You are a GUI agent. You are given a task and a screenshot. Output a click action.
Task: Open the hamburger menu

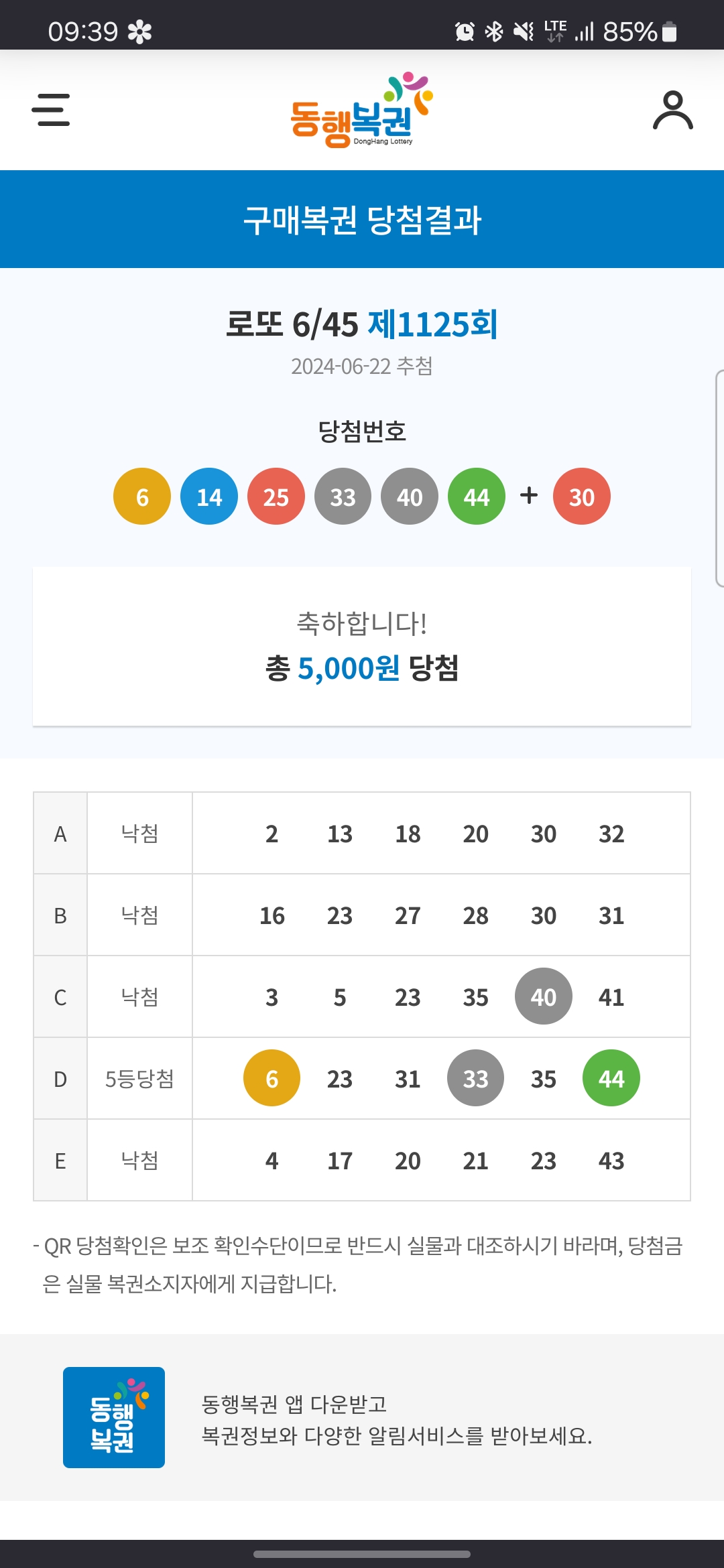coord(51,110)
